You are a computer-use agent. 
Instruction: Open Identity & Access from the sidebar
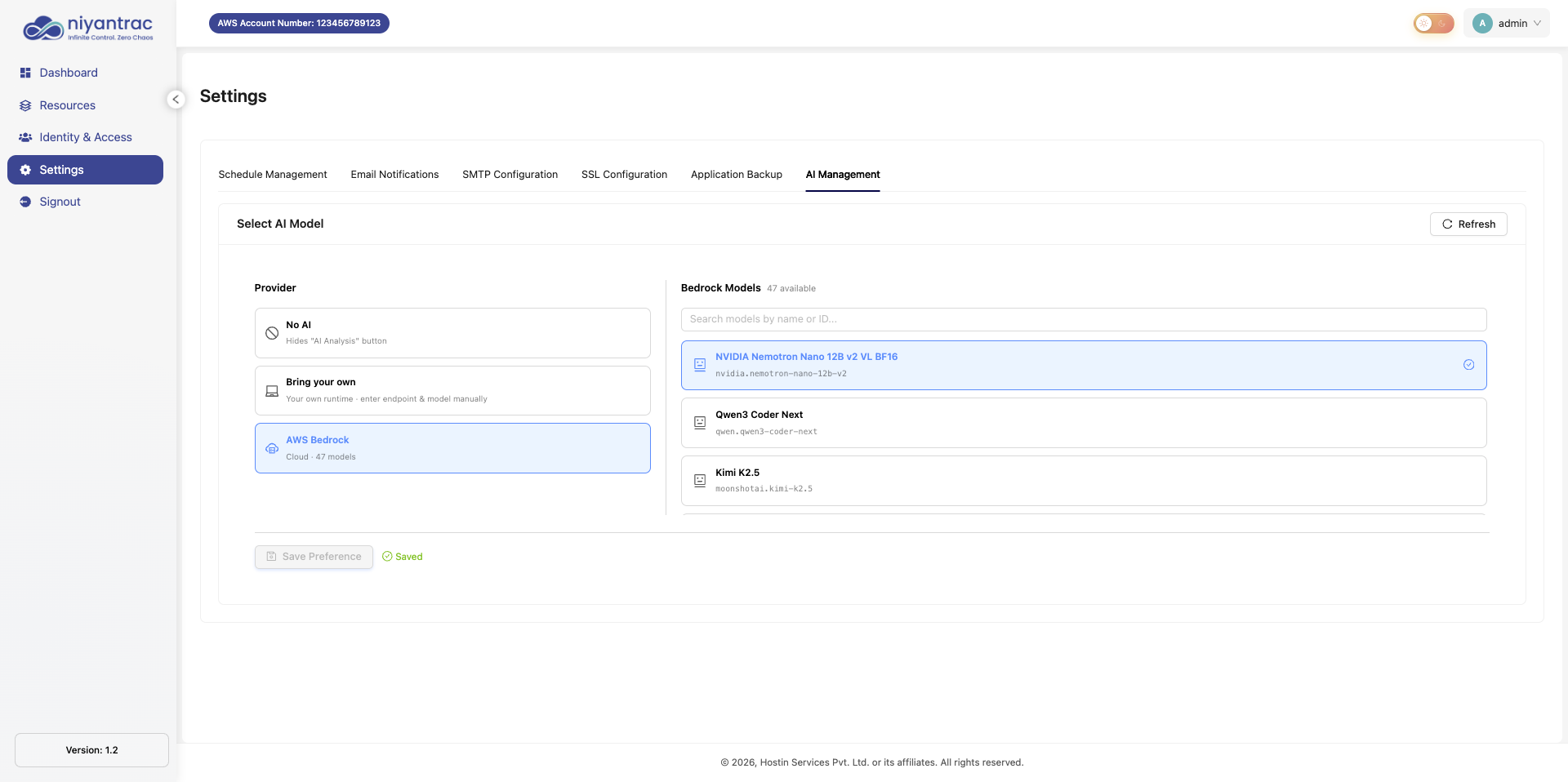[85, 137]
